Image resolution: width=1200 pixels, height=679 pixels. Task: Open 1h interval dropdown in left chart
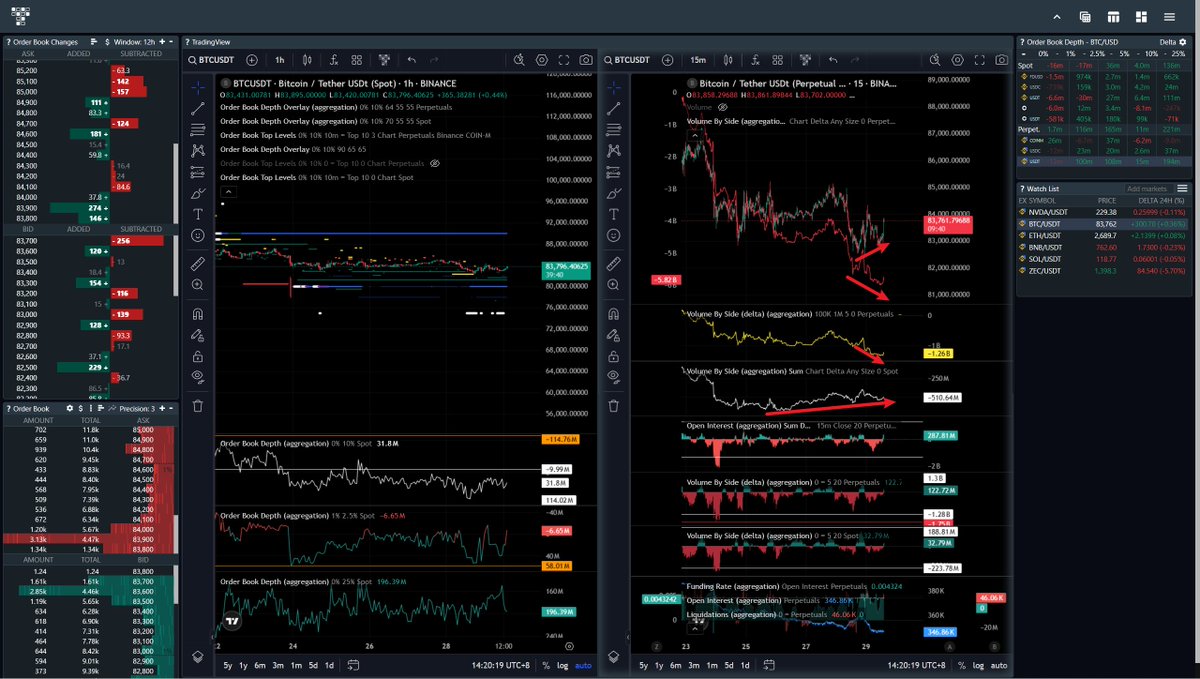pyautogui.click(x=280, y=60)
